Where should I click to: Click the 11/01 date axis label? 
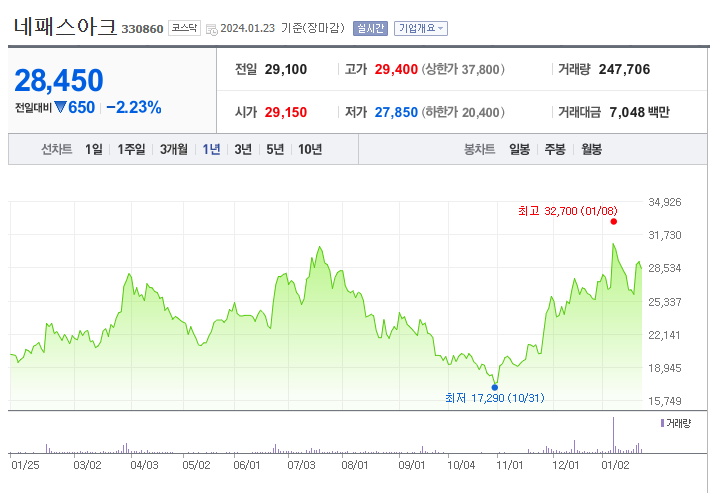tap(509, 465)
